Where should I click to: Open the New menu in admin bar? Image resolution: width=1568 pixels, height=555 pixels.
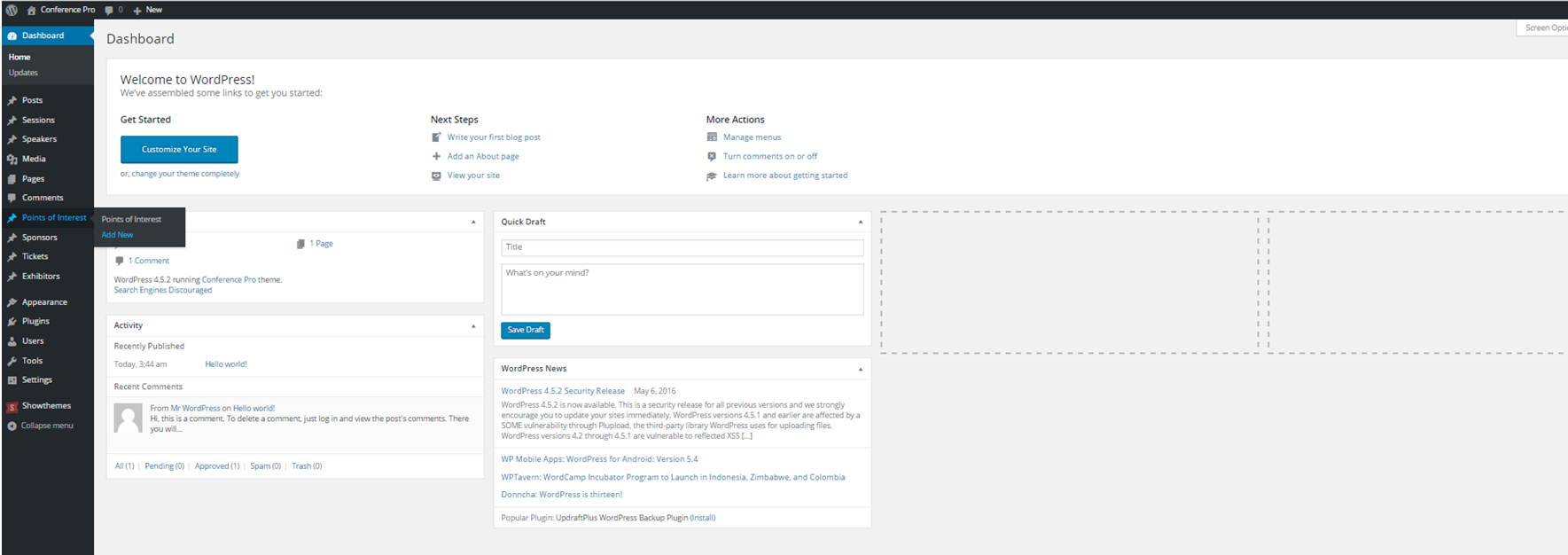(x=147, y=11)
